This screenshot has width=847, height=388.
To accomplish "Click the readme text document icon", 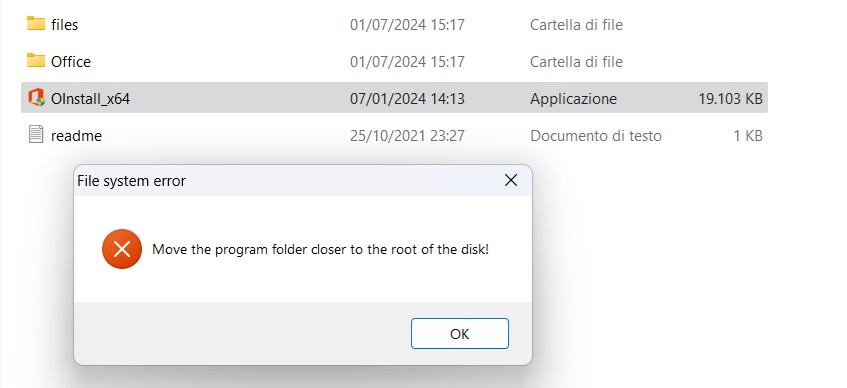I will click(36, 135).
